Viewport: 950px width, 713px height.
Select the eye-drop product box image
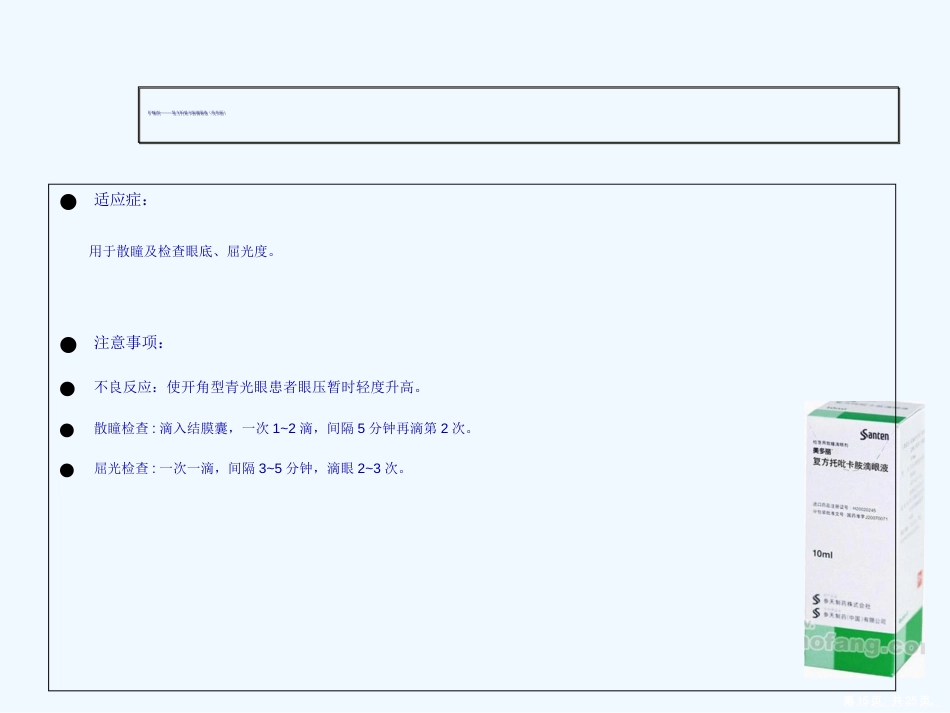pyautogui.click(x=865, y=539)
